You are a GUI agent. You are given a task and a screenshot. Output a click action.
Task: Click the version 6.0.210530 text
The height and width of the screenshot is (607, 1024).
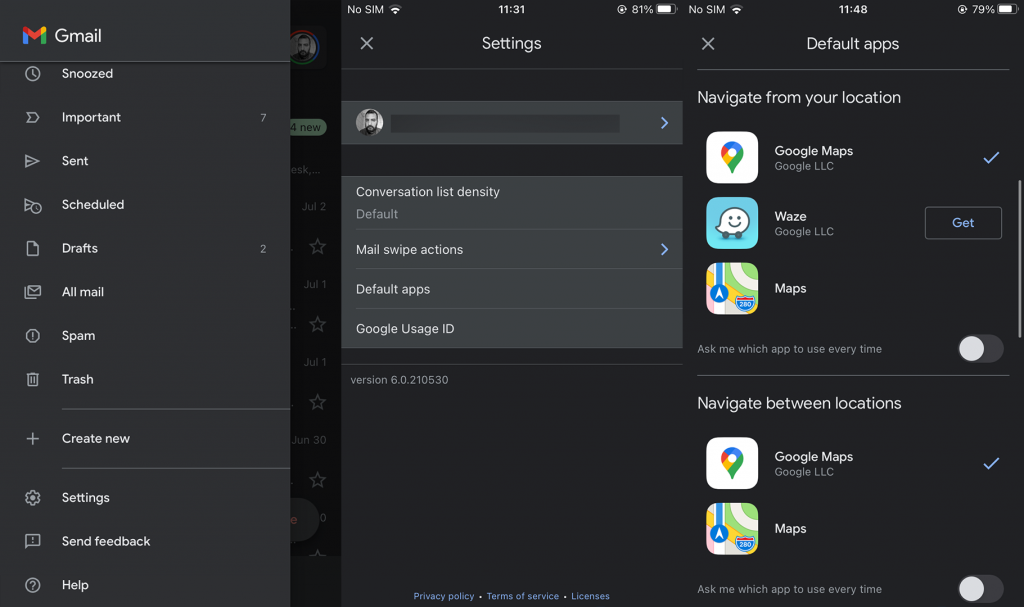click(399, 380)
